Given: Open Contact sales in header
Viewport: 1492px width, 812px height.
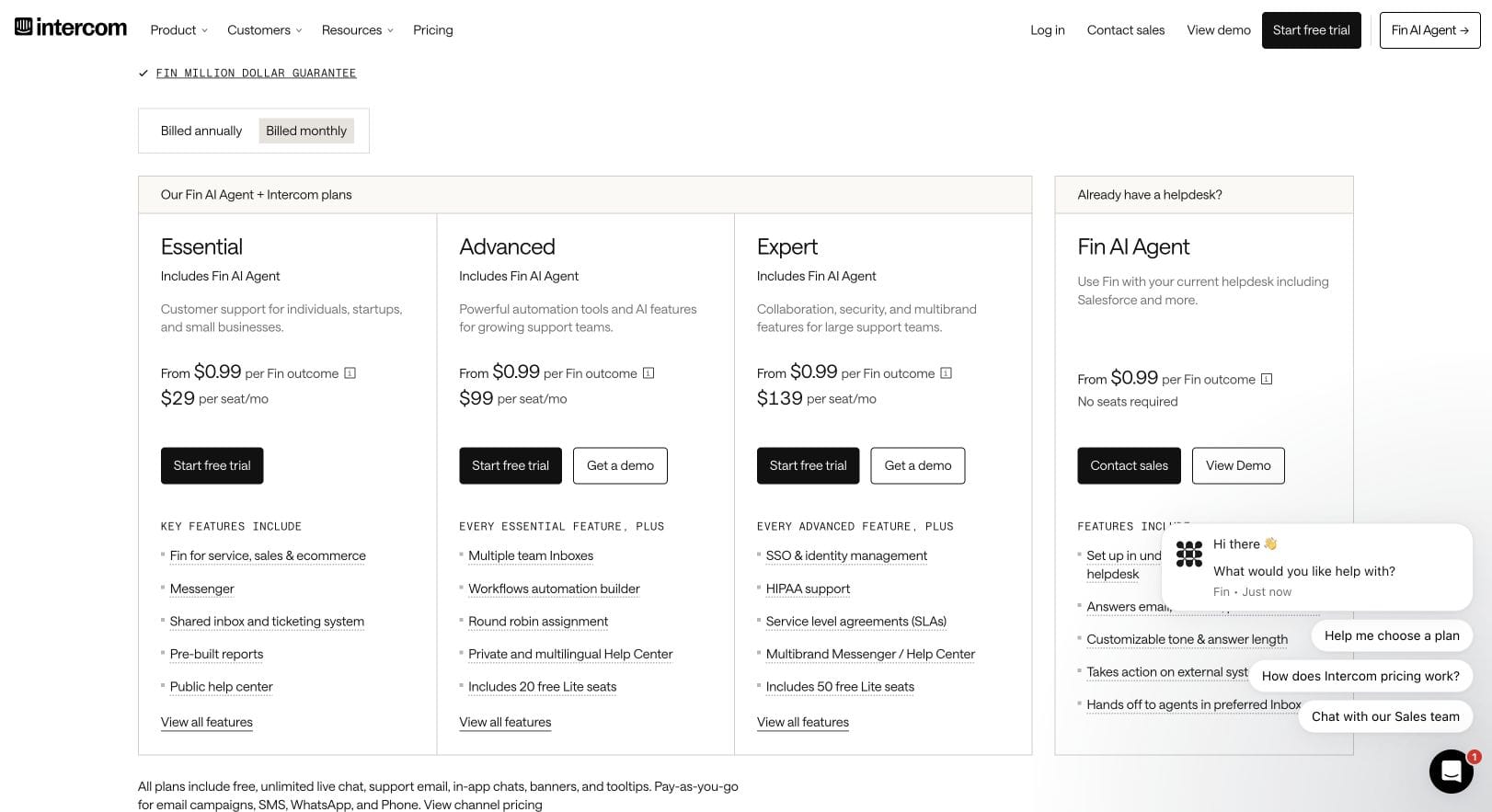Looking at the screenshot, I should (x=1126, y=29).
